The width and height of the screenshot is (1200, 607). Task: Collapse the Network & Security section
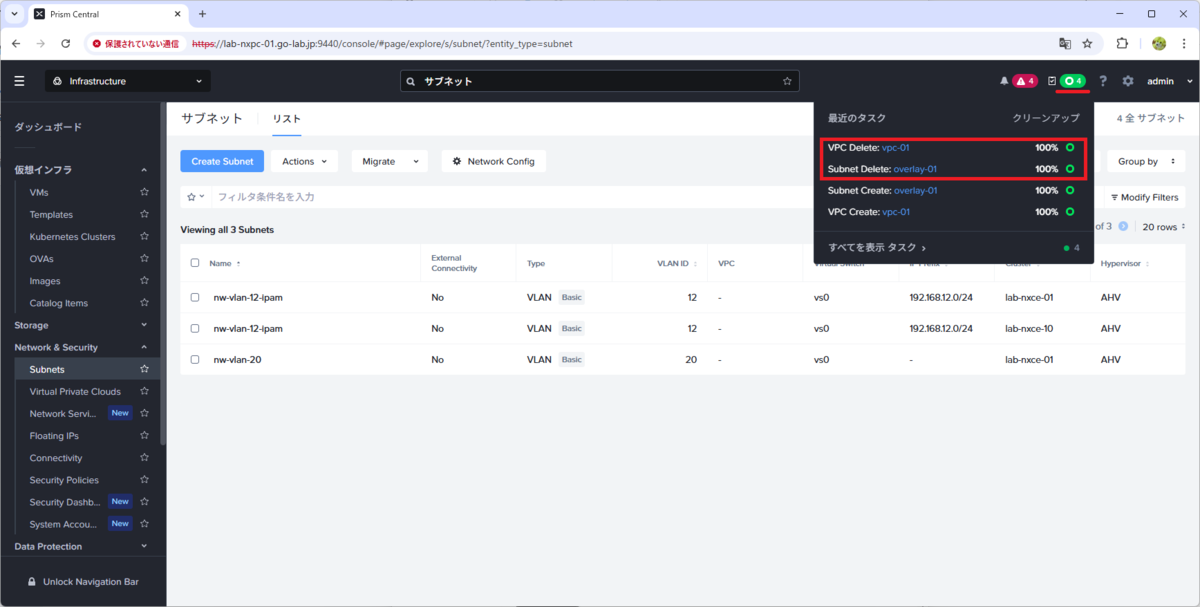click(x=144, y=347)
